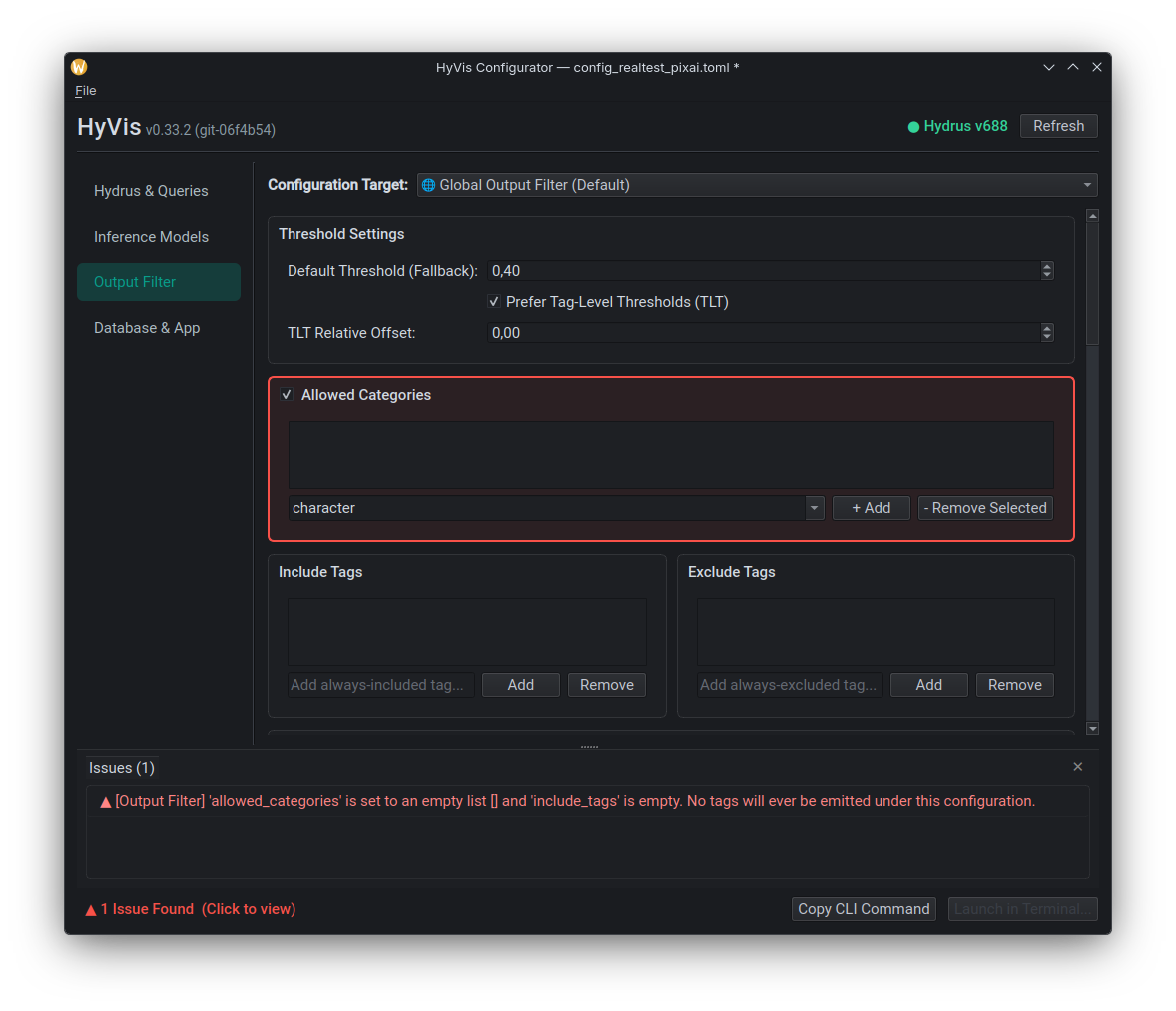Click the TLT Relative Offset value field
Image resolution: width=1176 pixels, height=1011 pixels.
765,333
